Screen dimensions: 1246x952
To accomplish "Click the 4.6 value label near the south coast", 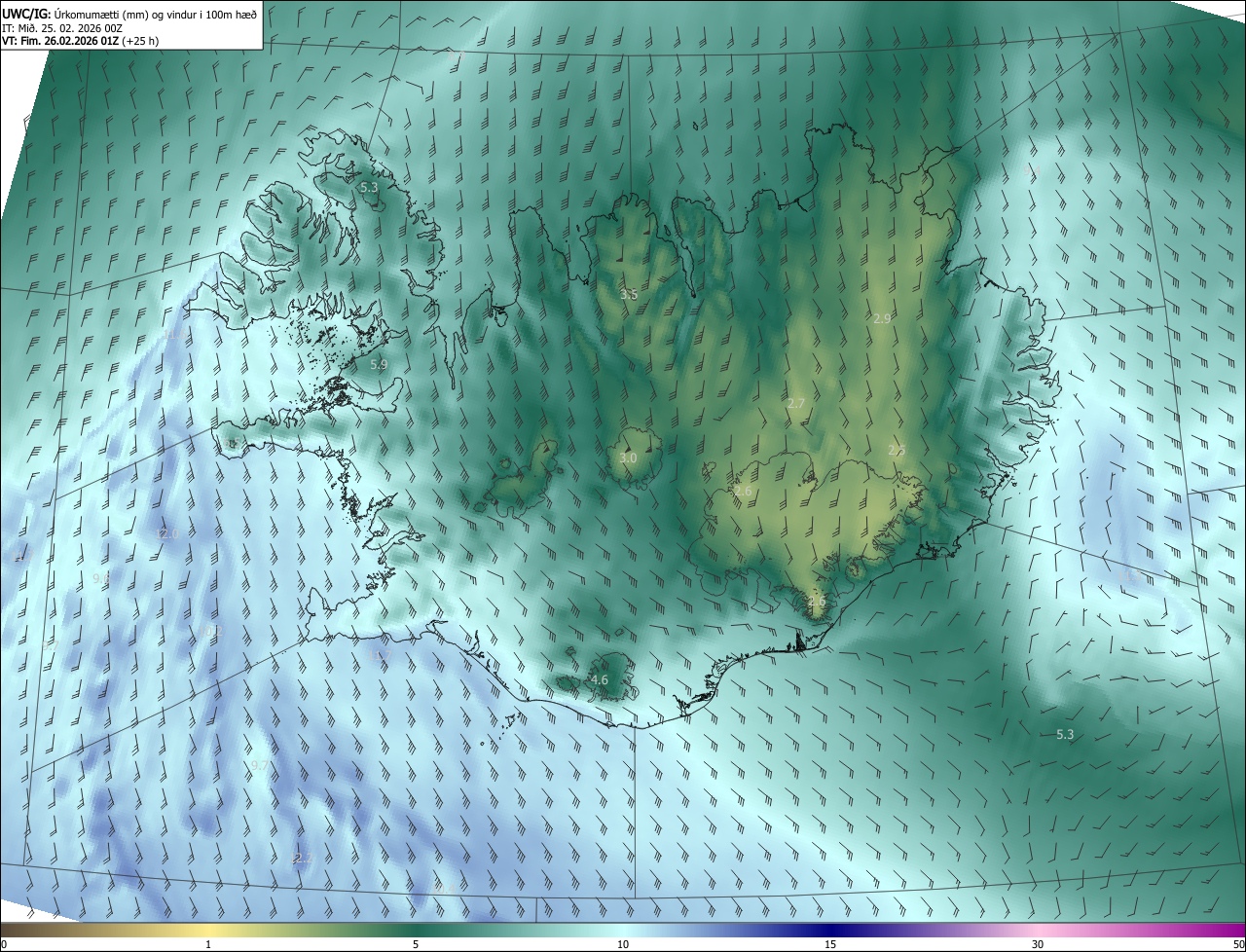I will [600, 679].
